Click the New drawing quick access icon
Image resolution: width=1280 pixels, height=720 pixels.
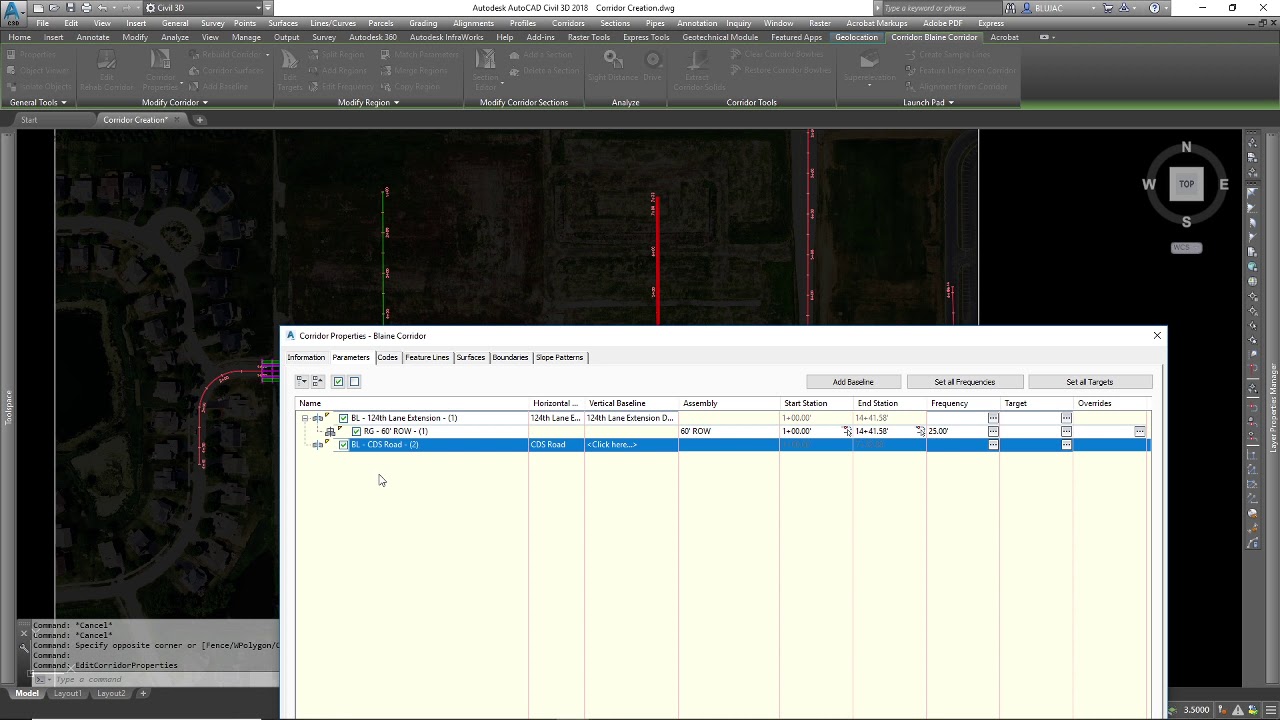click(x=38, y=8)
